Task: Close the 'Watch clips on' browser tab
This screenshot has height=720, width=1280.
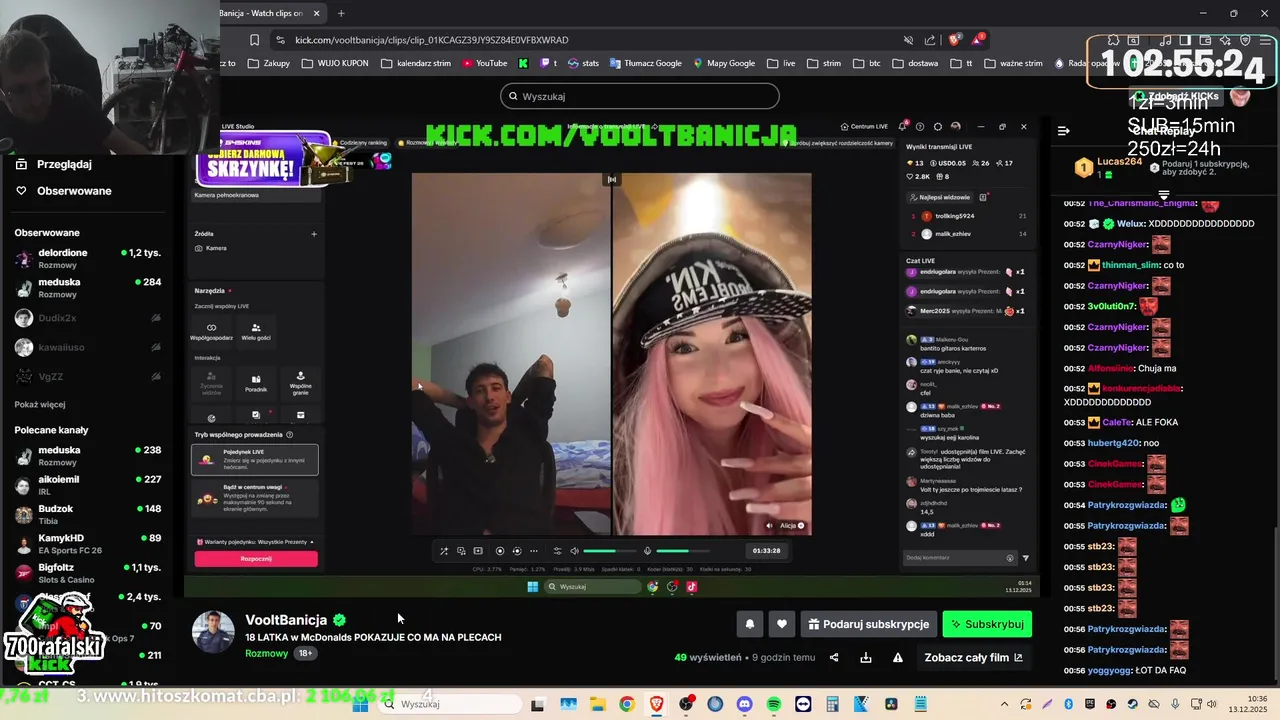Action: pos(317,13)
